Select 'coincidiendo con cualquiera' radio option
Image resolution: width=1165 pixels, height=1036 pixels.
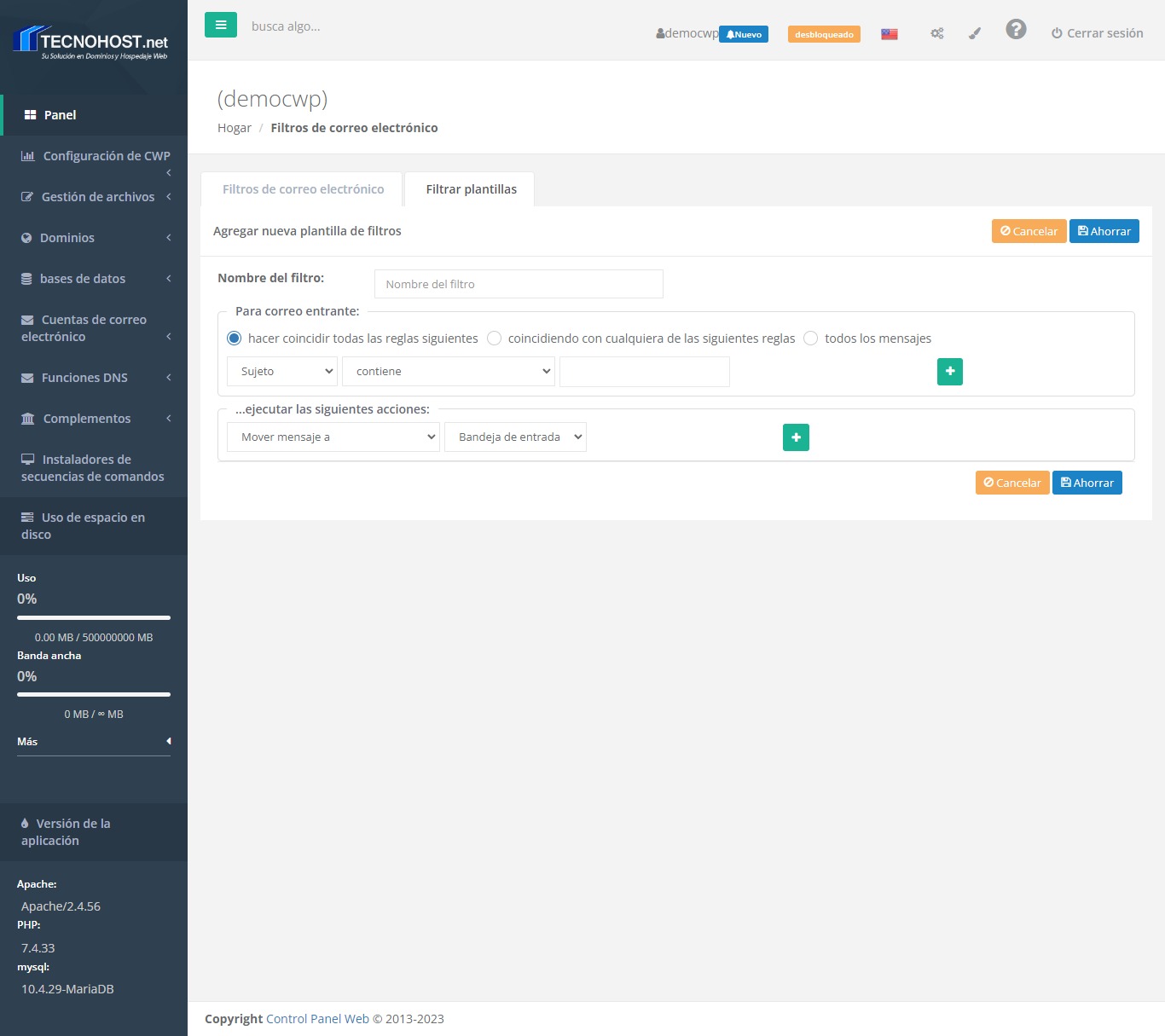(x=494, y=339)
